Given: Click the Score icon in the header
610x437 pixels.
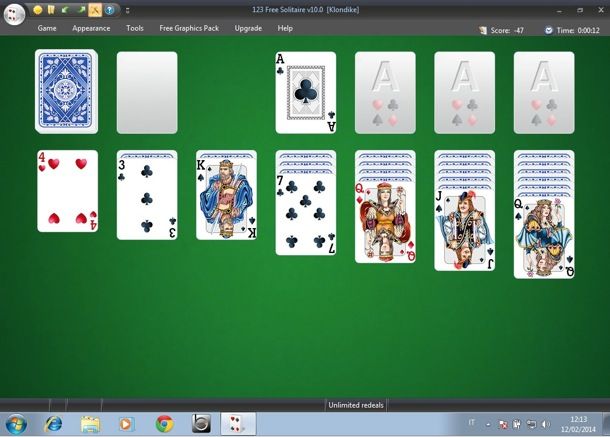Looking at the screenshot, I should point(483,30).
